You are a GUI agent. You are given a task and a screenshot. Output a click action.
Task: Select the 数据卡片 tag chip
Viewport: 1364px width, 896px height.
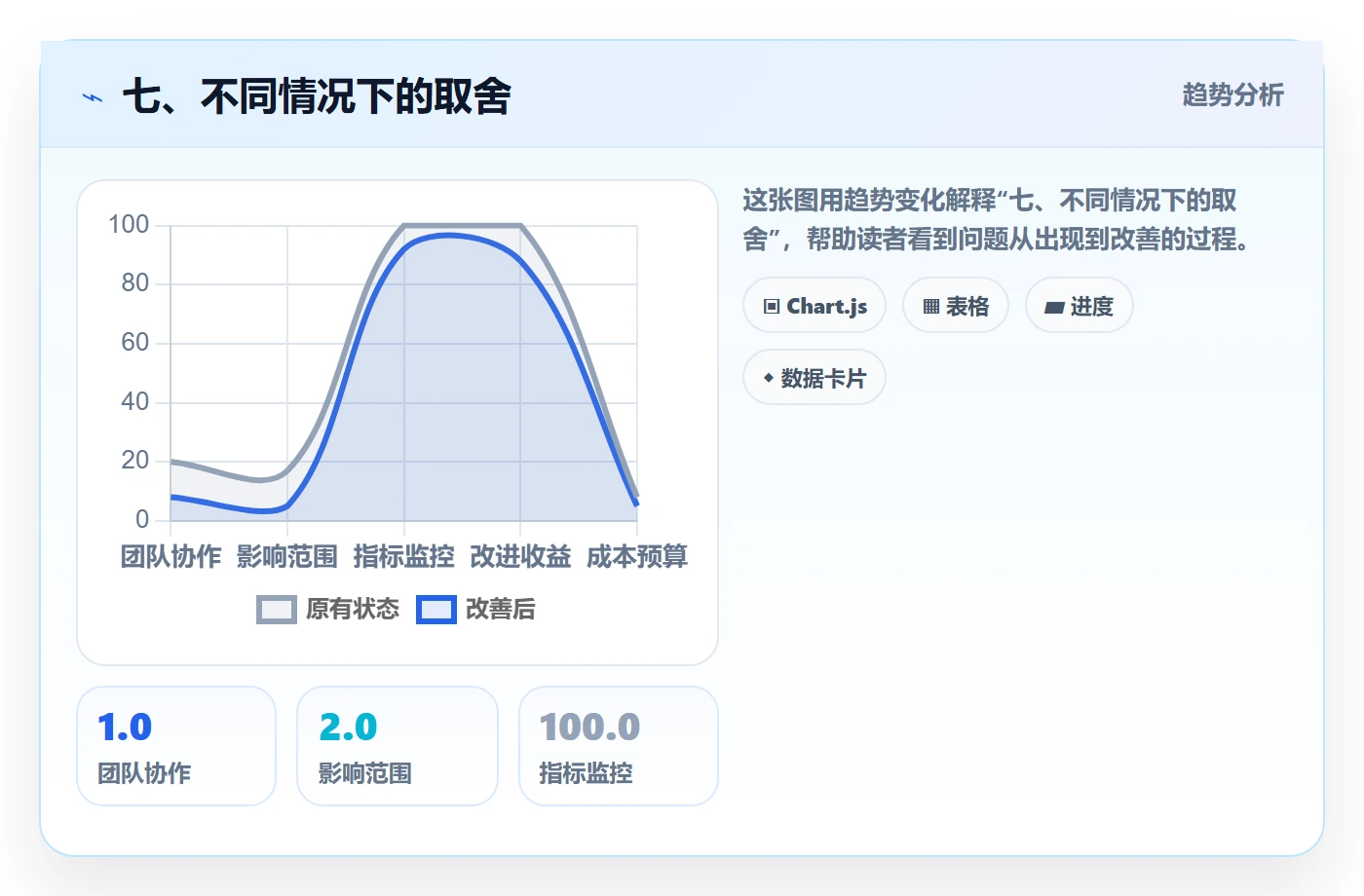815,378
